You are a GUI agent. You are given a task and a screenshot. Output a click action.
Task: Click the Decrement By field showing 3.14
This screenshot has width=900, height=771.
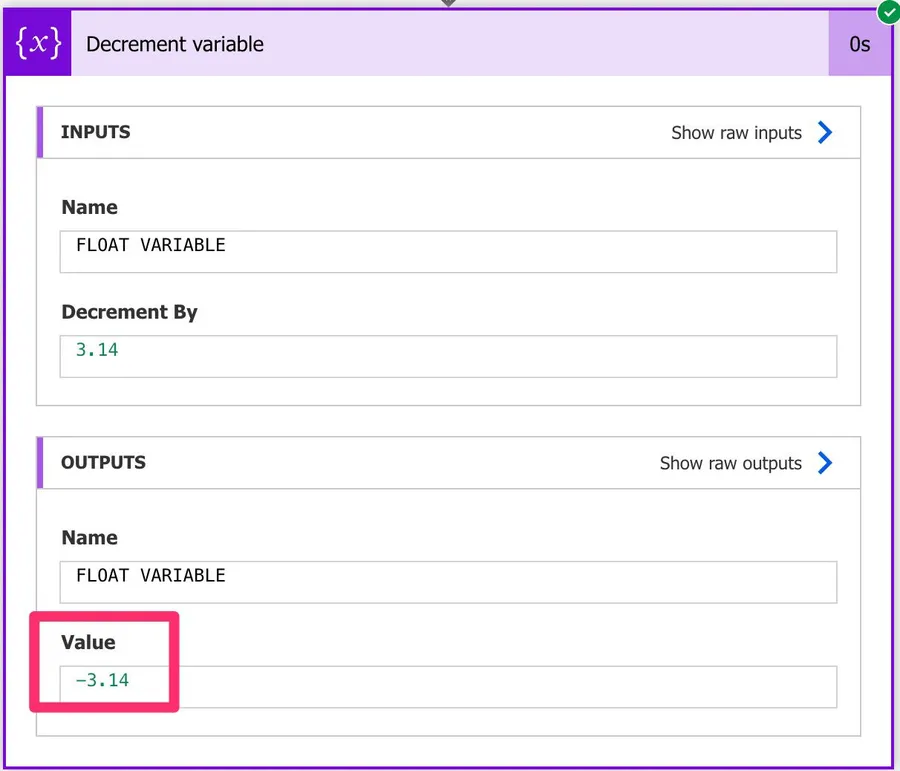point(448,356)
